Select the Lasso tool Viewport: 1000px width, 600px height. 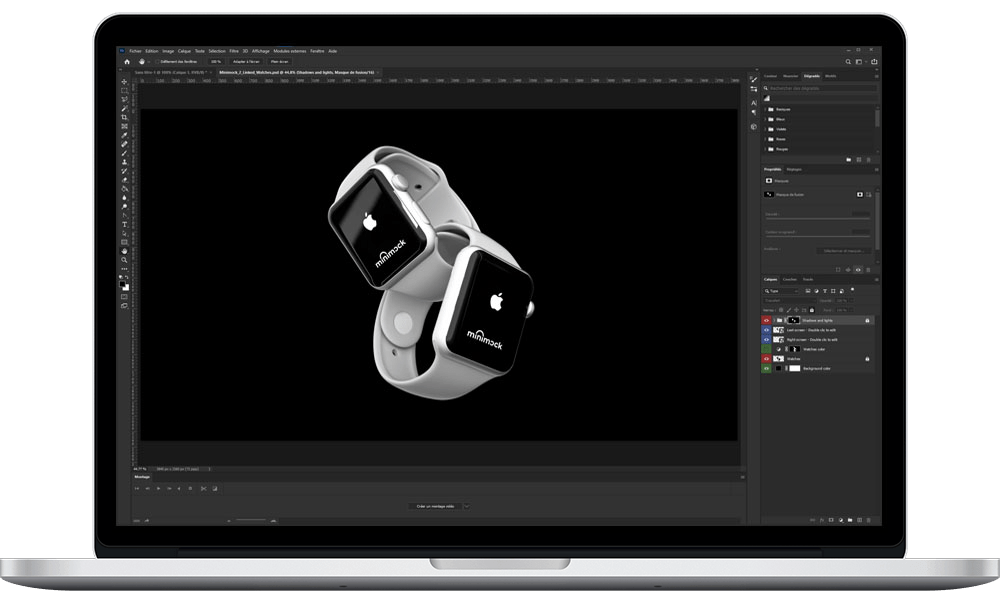pos(124,99)
